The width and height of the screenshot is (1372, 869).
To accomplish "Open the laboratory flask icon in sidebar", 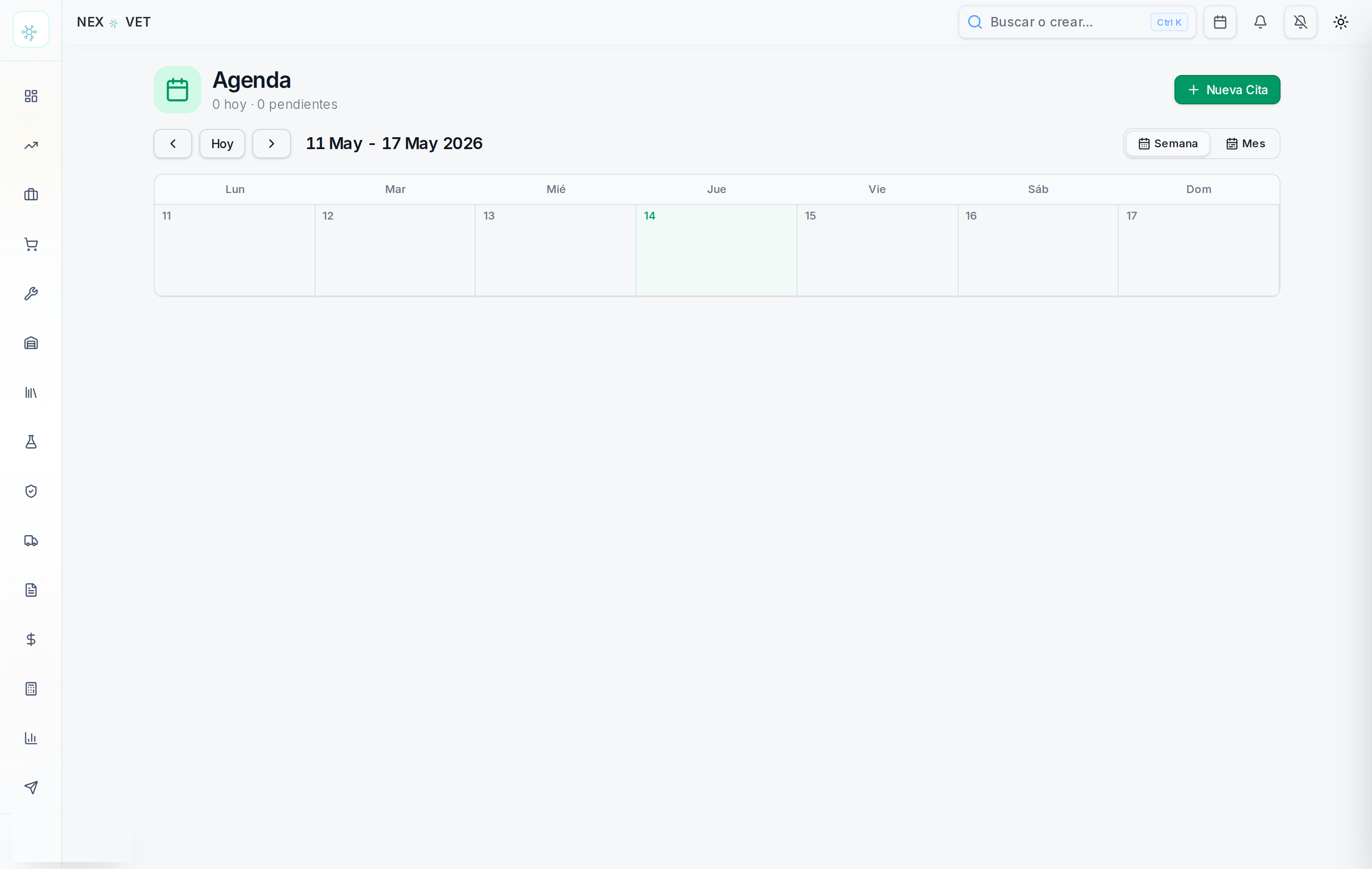I will (31, 442).
